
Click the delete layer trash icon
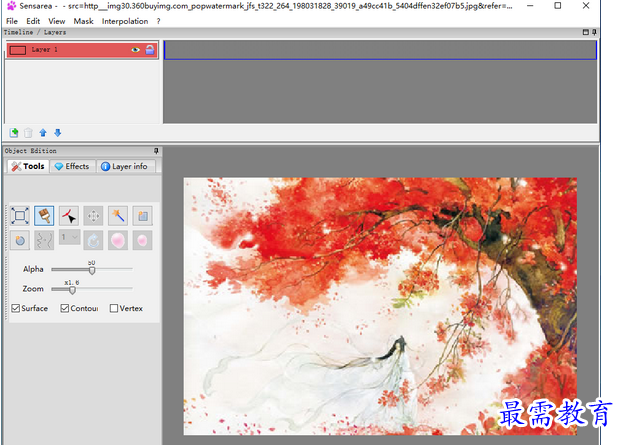point(28,133)
